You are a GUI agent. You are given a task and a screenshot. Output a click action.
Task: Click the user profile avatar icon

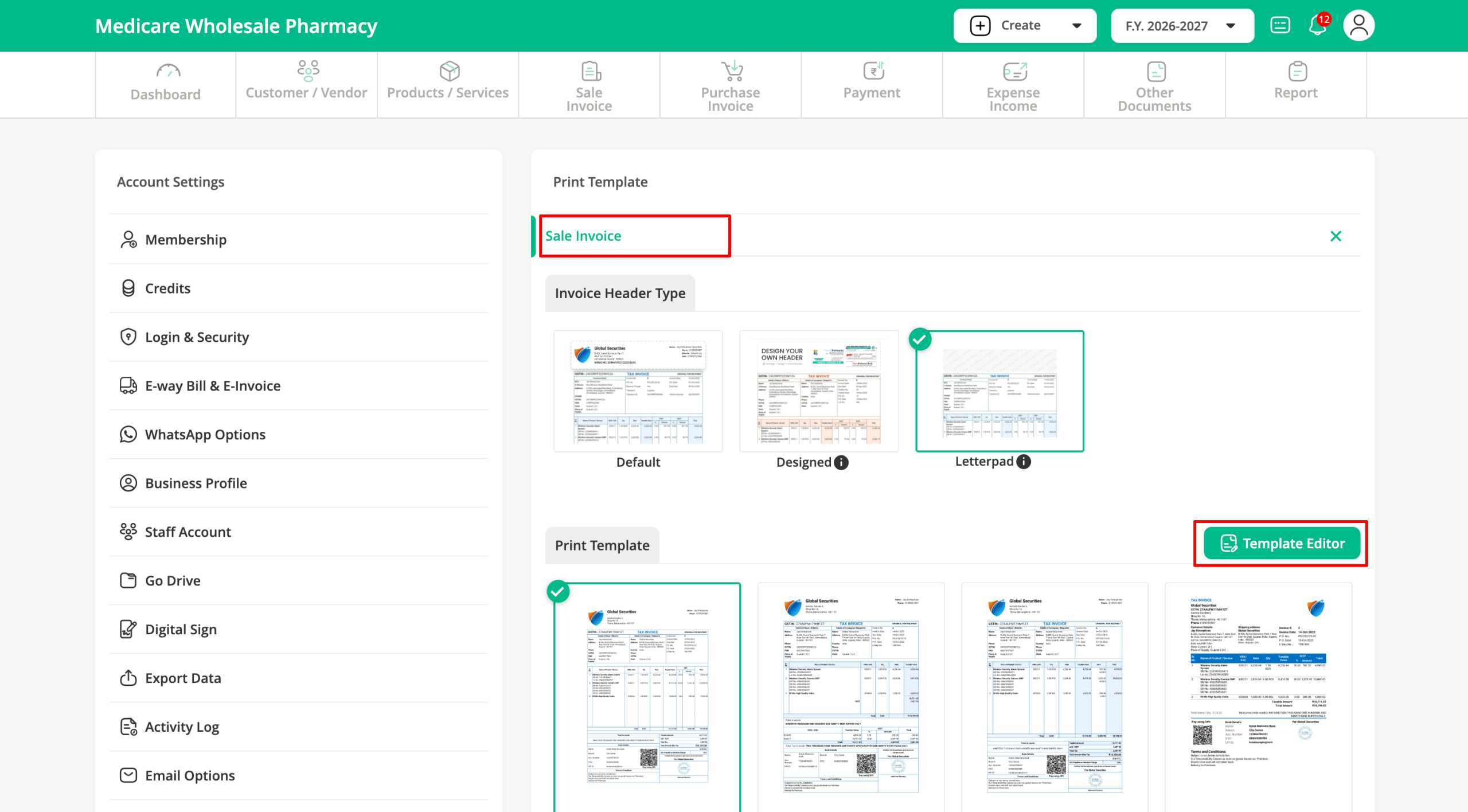tap(1358, 26)
